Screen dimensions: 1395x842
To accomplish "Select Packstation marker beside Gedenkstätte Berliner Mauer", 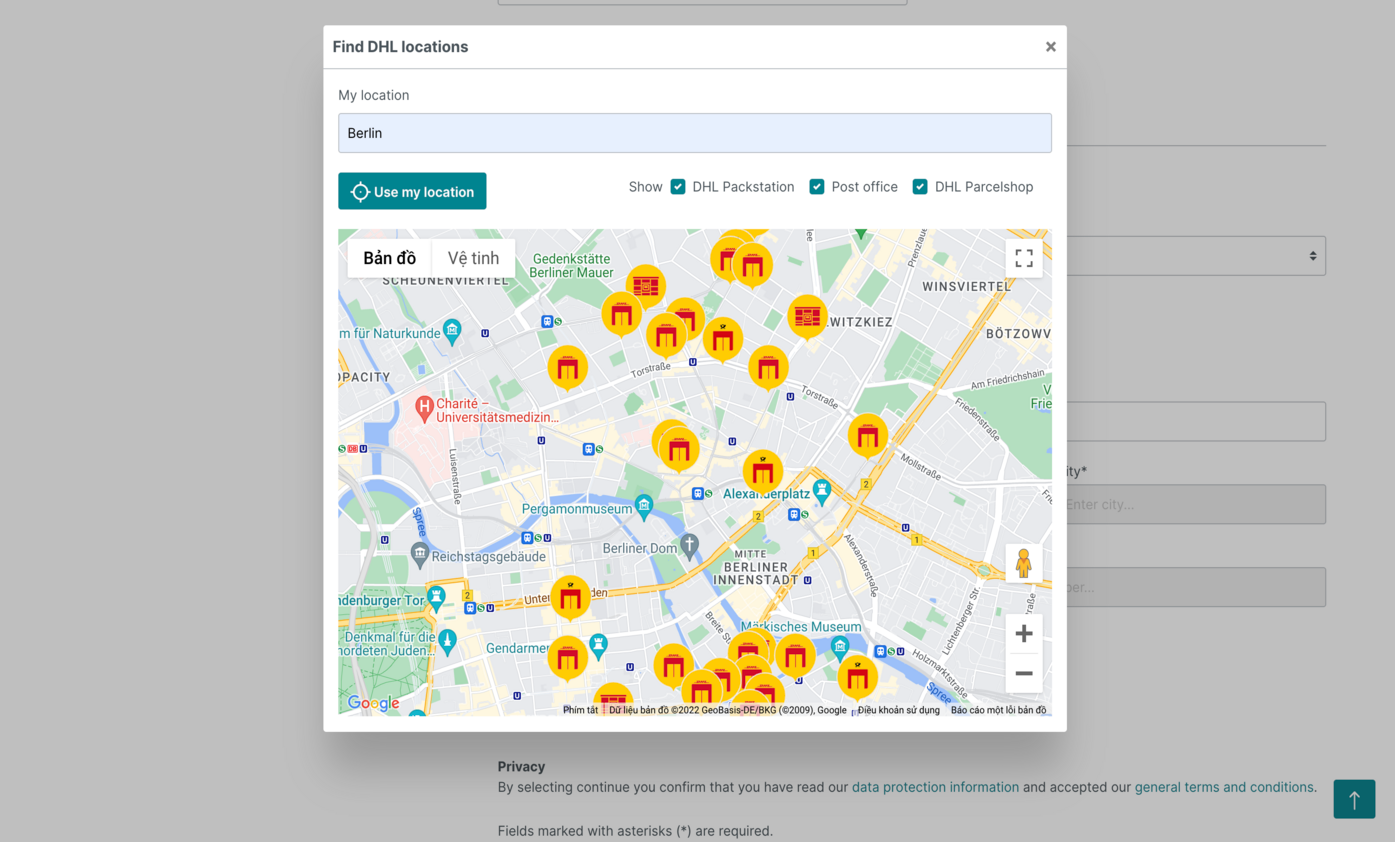I will [x=646, y=287].
